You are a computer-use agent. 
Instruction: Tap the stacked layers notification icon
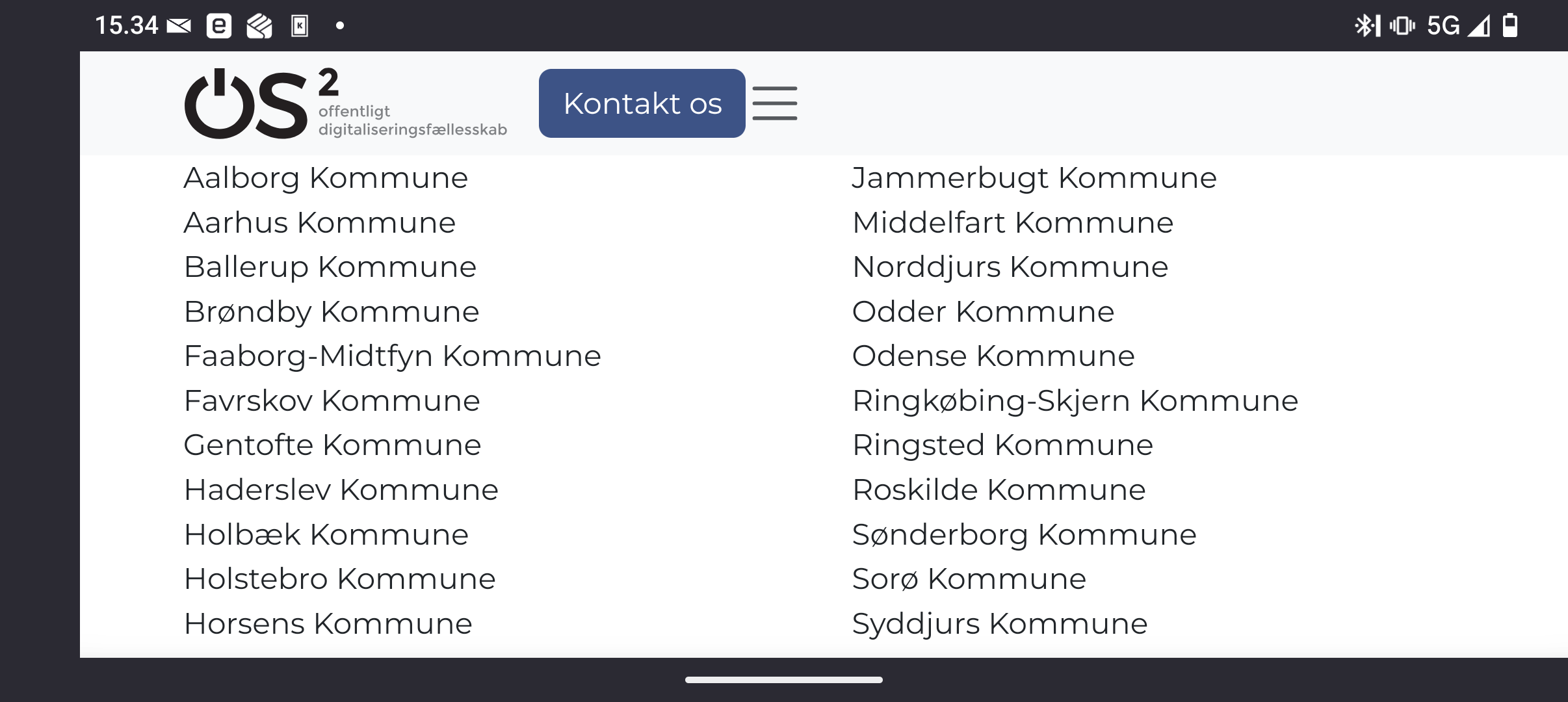tap(259, 26)
